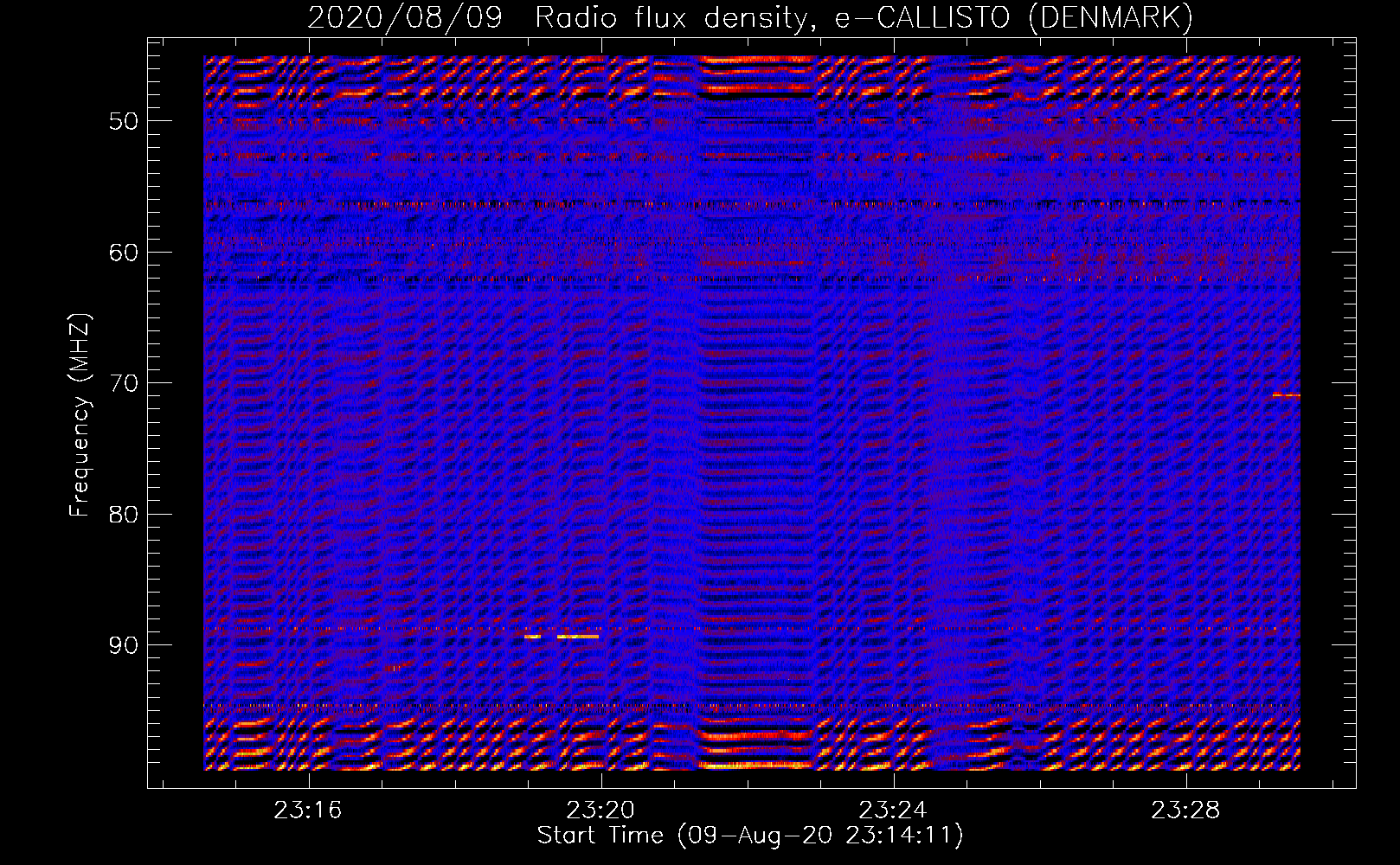This screenshot has height=865, width=1400.
Task: Click the 70 MHz frequency tick label
Action: (x=124, y=383)
